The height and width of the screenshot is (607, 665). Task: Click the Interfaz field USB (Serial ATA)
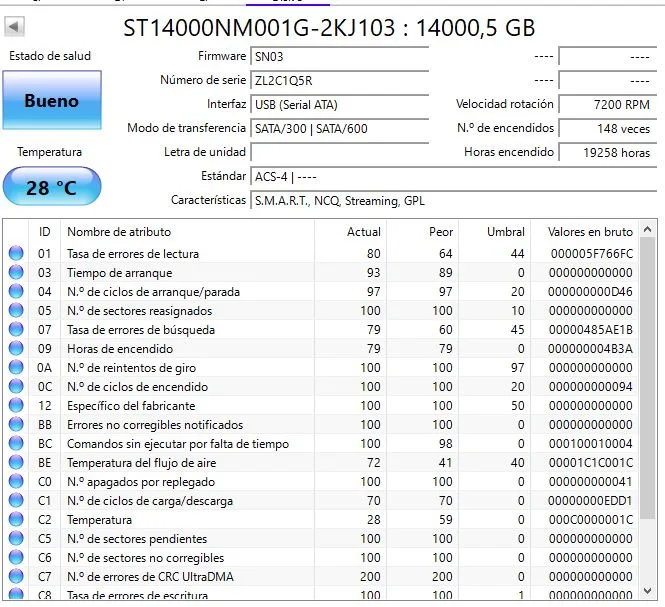coord(339,104)
